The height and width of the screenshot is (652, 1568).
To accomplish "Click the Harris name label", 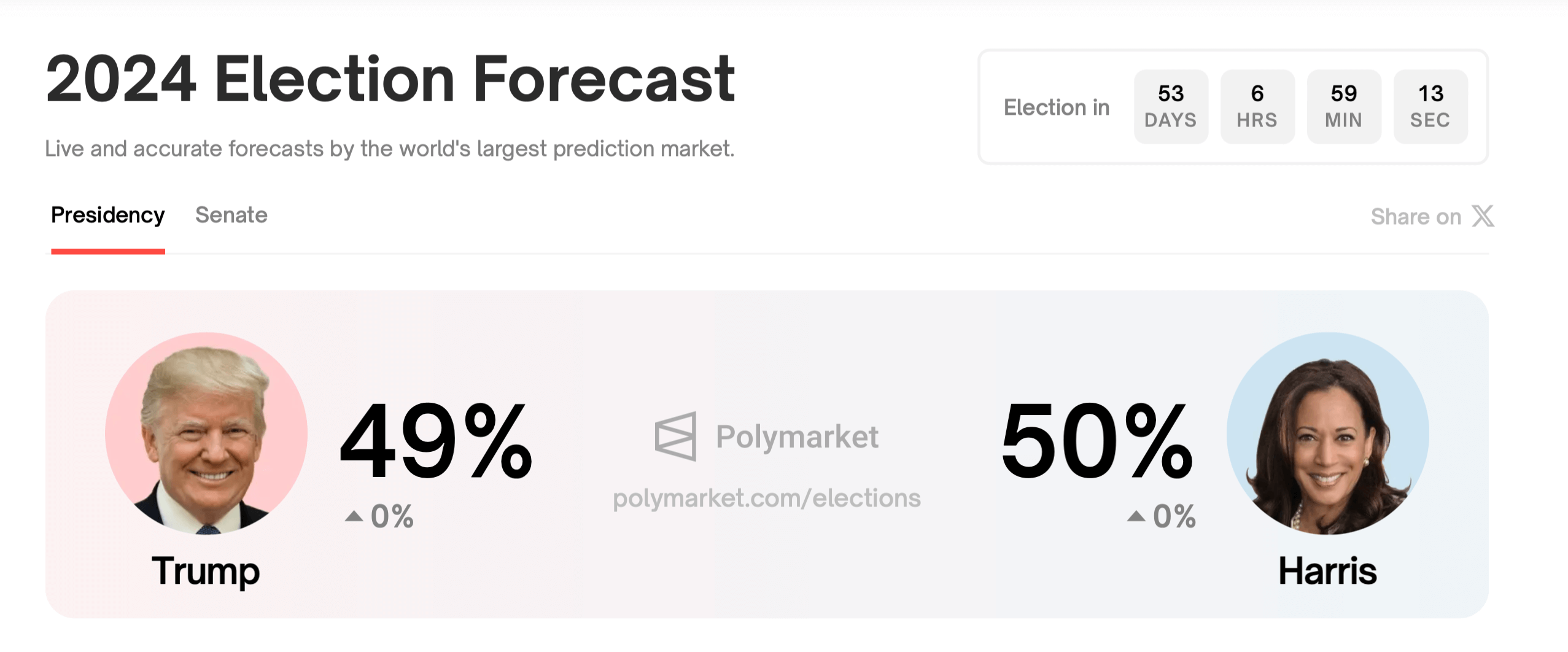I will 1327,571.
